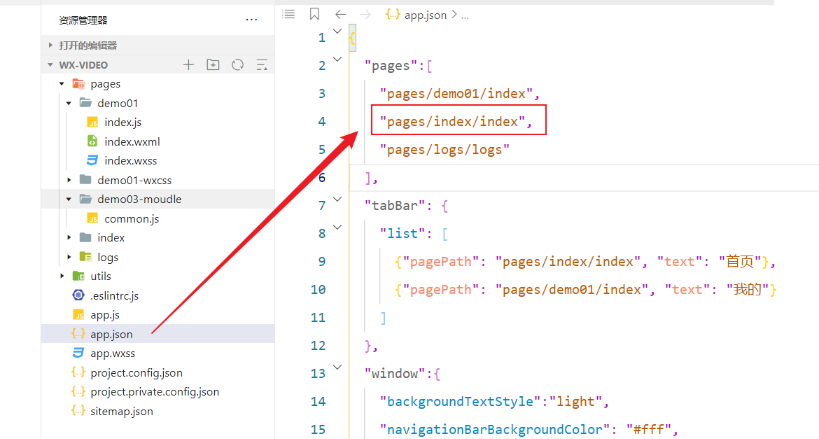This screenshot has width=819, height=439.
Task: Expand the demo01-wxcss folder arrow
Action: point(69,180)
